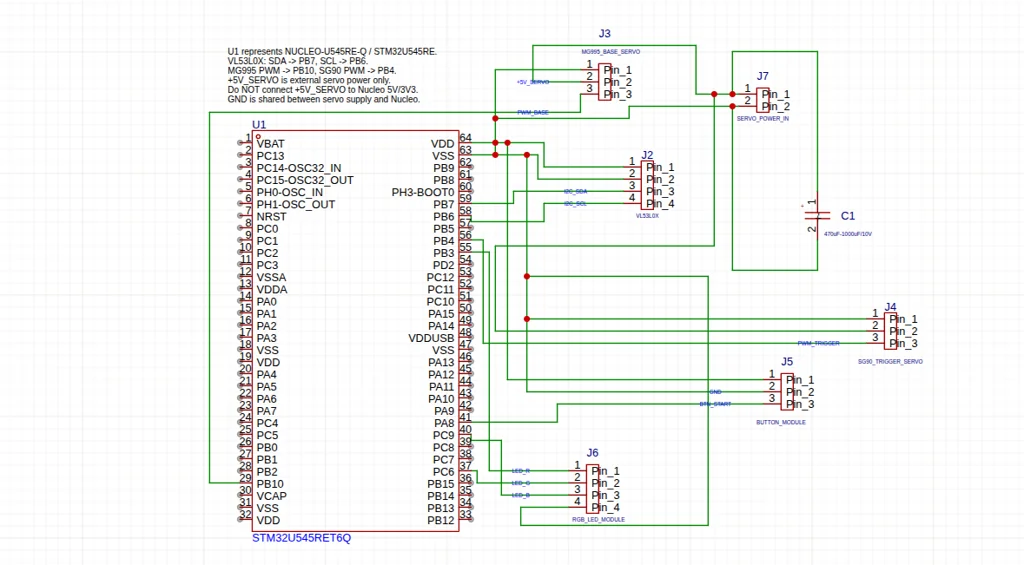Select Pin_1 of connector J3

[618, 70]
